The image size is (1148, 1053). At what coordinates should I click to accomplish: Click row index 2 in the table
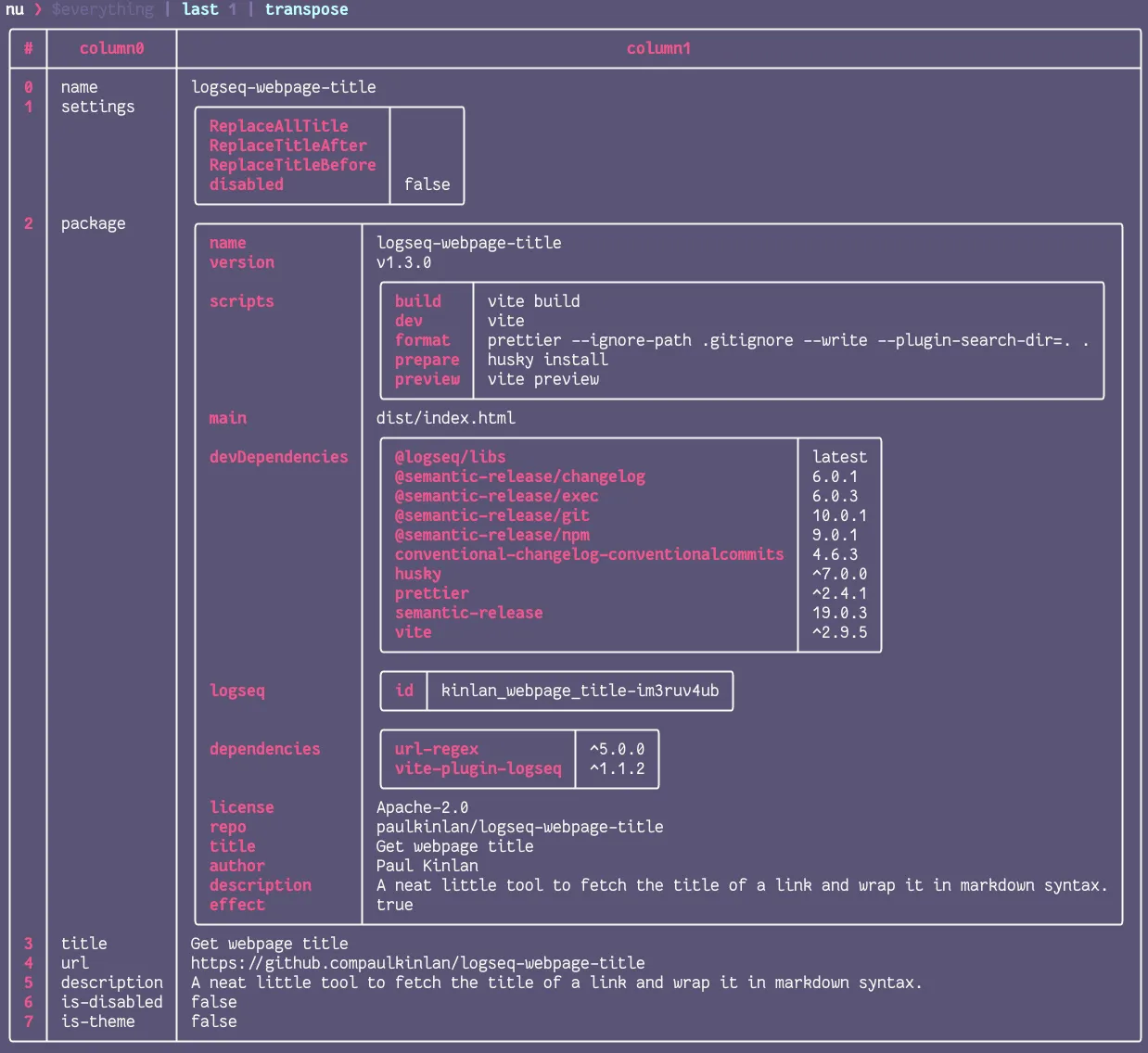click(28, 223)
